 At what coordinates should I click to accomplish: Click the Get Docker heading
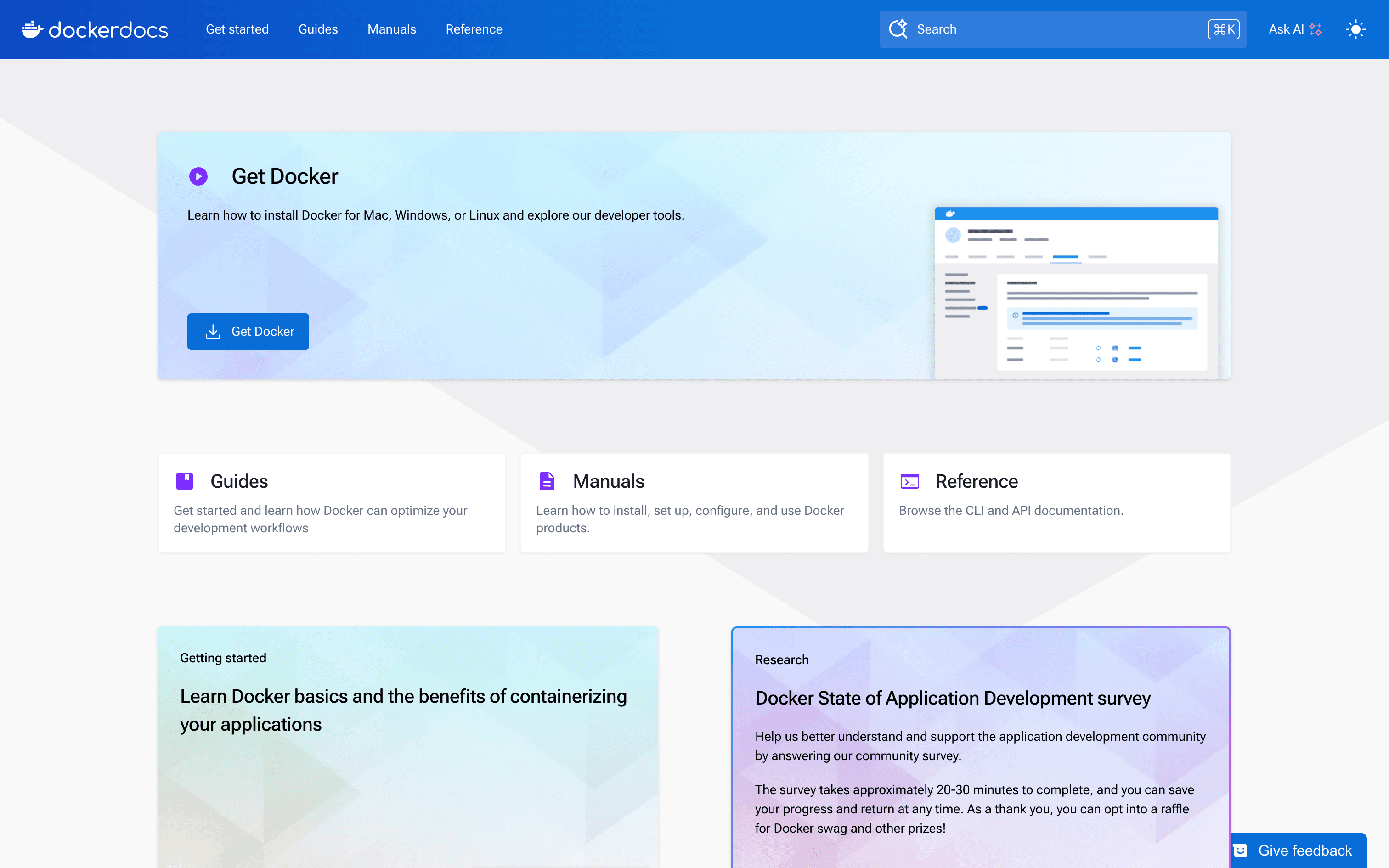coord(285,176)
